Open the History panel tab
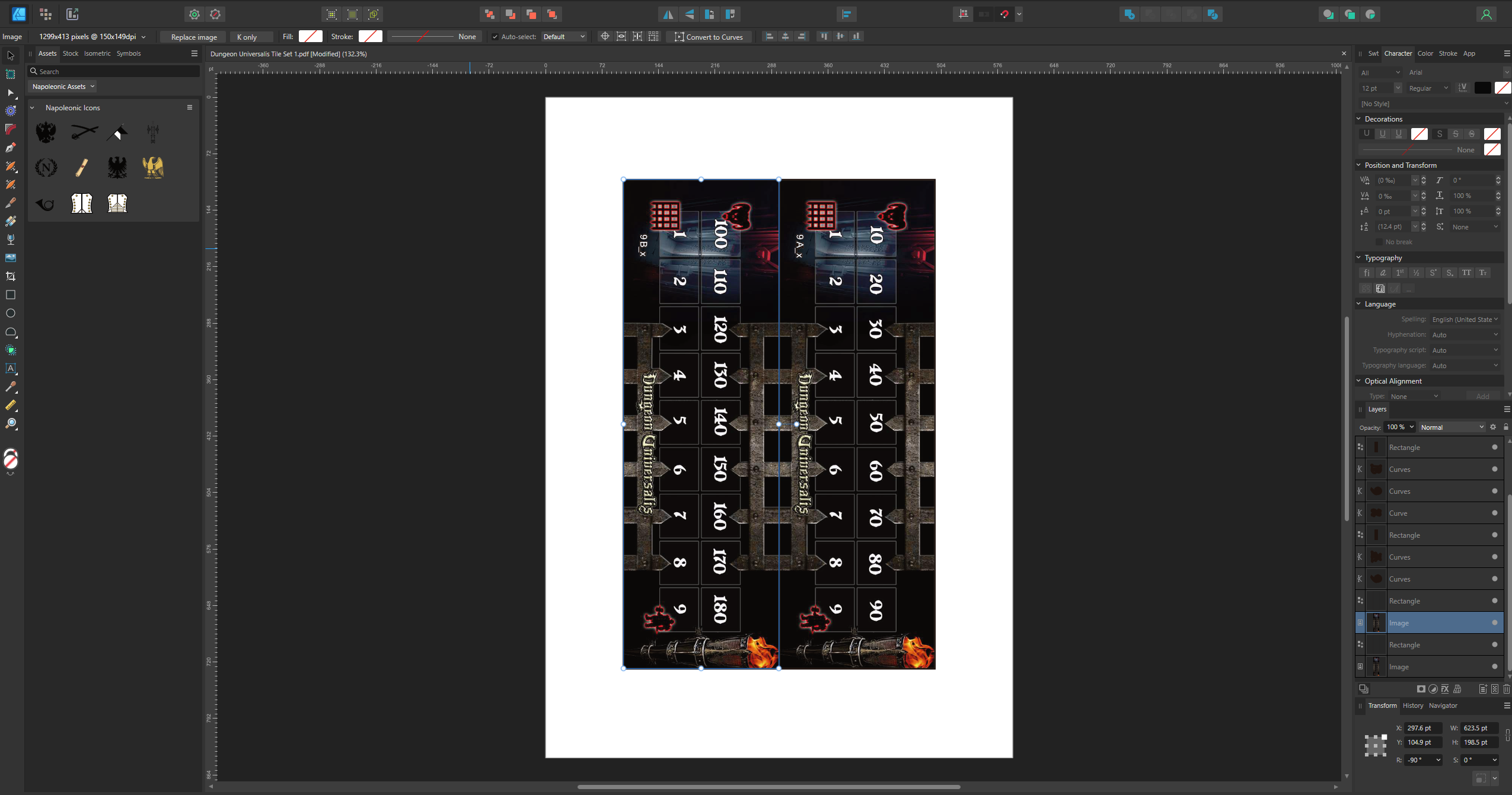The image size is (1512, 795). pos(1412,705)
